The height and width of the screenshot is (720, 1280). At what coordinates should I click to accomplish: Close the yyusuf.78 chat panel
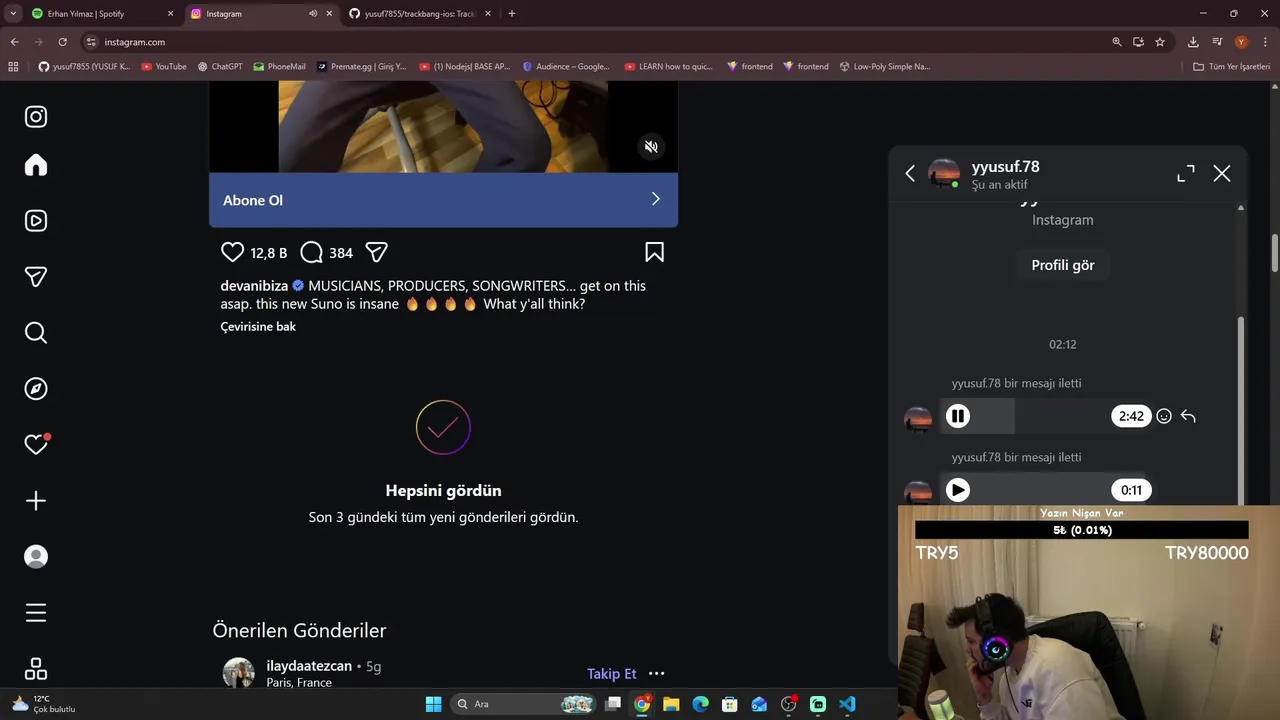[1222, 173]
